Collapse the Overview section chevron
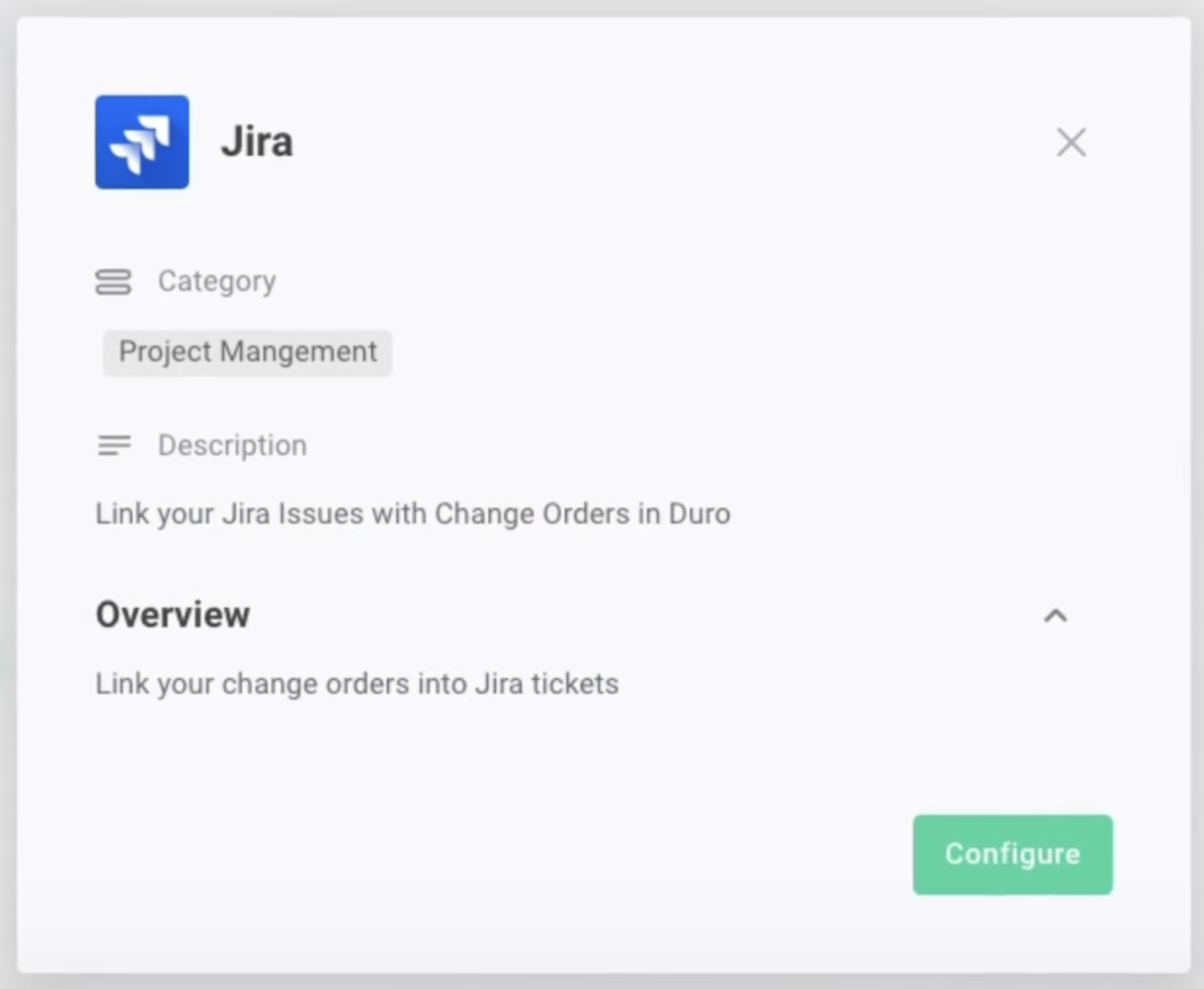Viewport: 1204px width, 989px height. (x=1055, y=616)
